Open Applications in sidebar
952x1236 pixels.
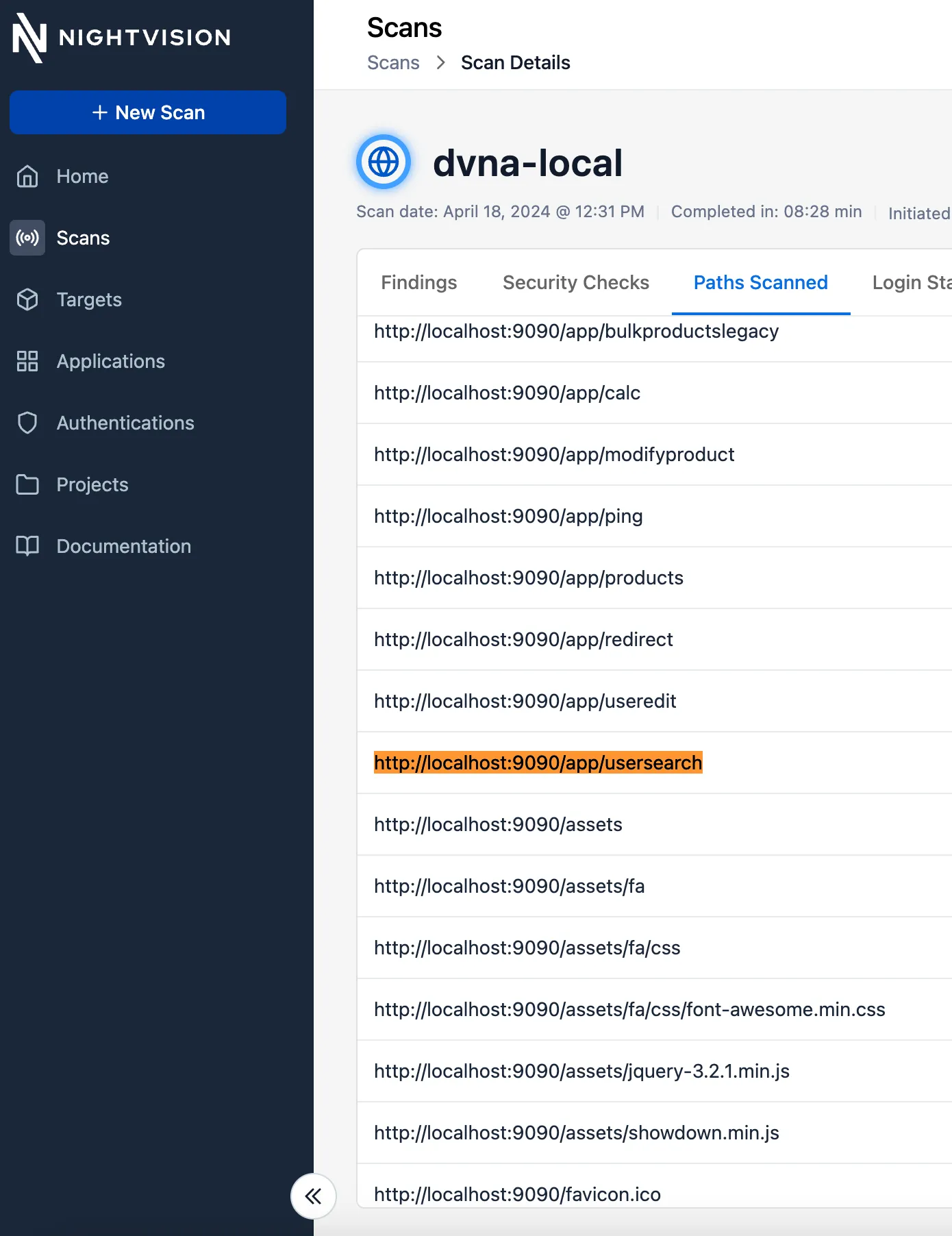(x=110, y=361)
